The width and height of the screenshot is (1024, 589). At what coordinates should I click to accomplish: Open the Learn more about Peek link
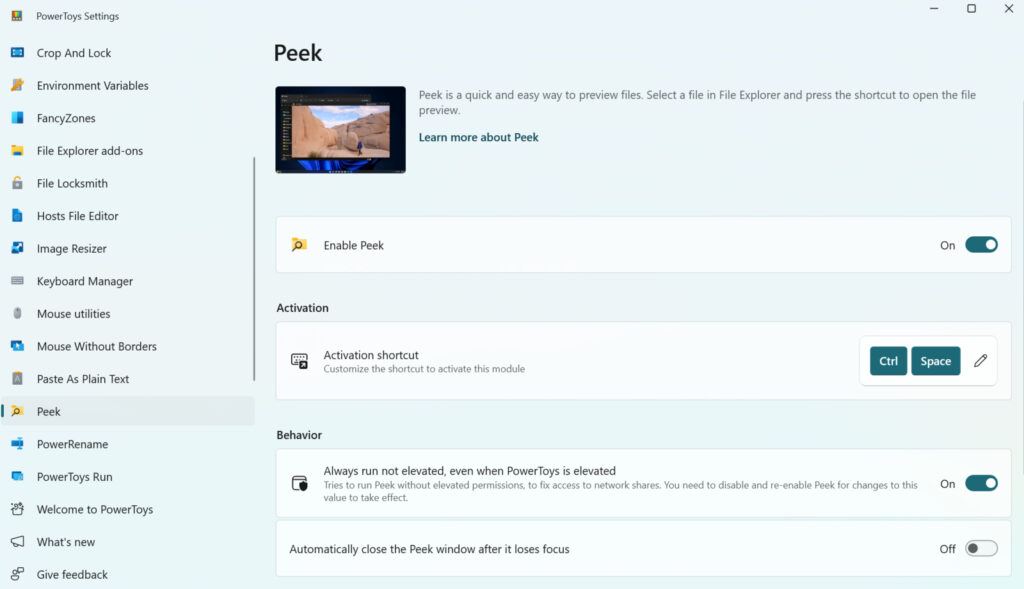click(478, 137)
